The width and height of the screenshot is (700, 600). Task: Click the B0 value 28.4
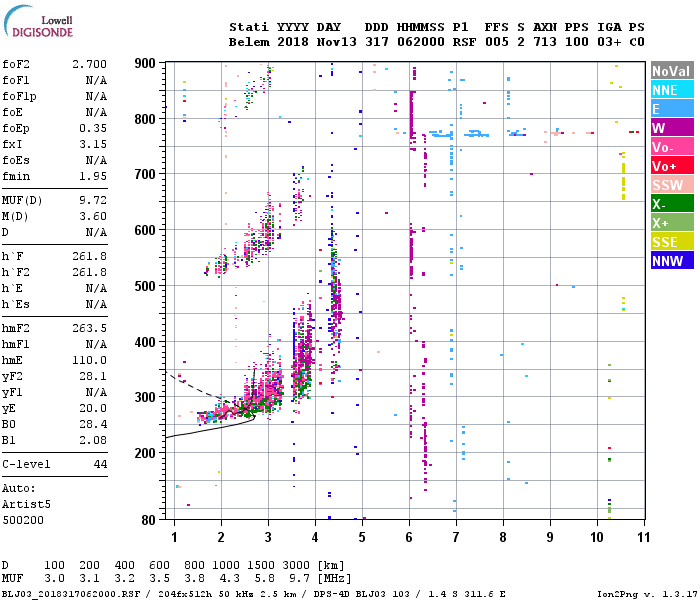click(93, 425)
